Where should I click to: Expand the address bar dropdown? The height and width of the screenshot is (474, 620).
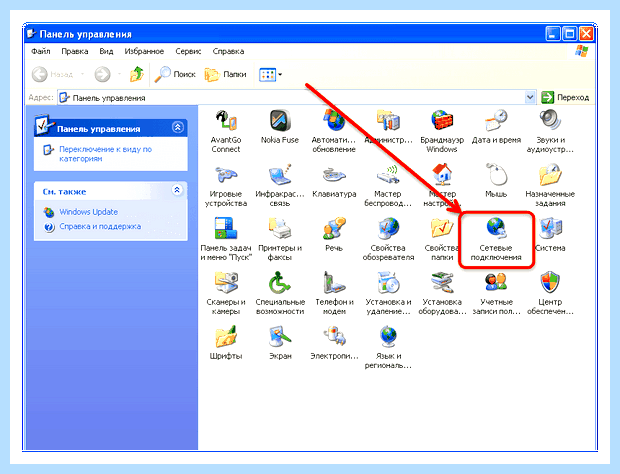point(530,97)
